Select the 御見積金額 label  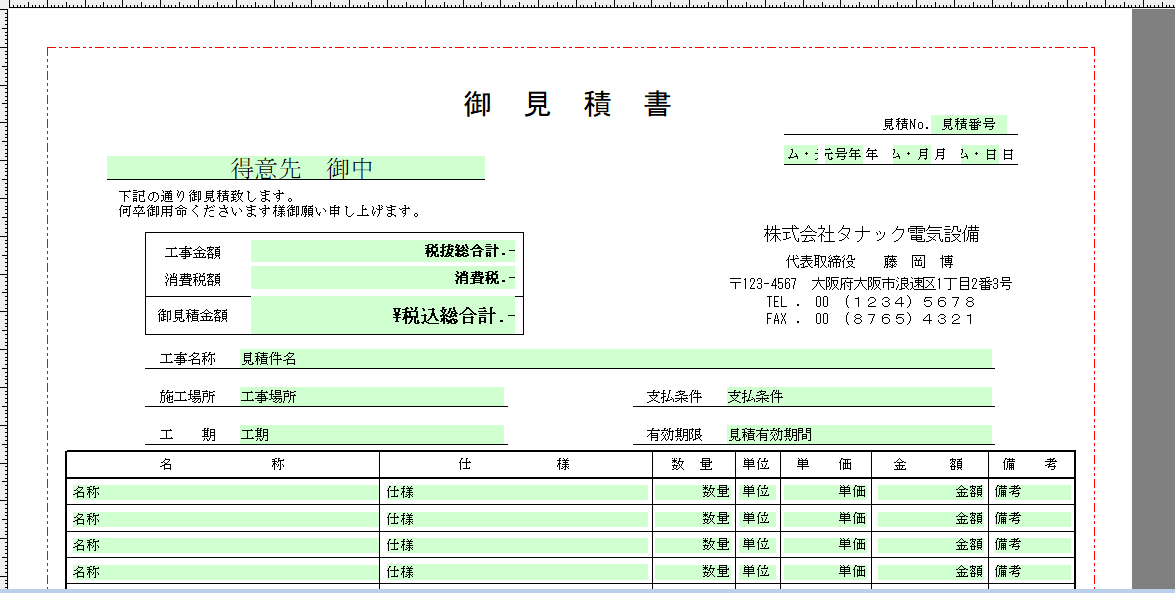193,316
